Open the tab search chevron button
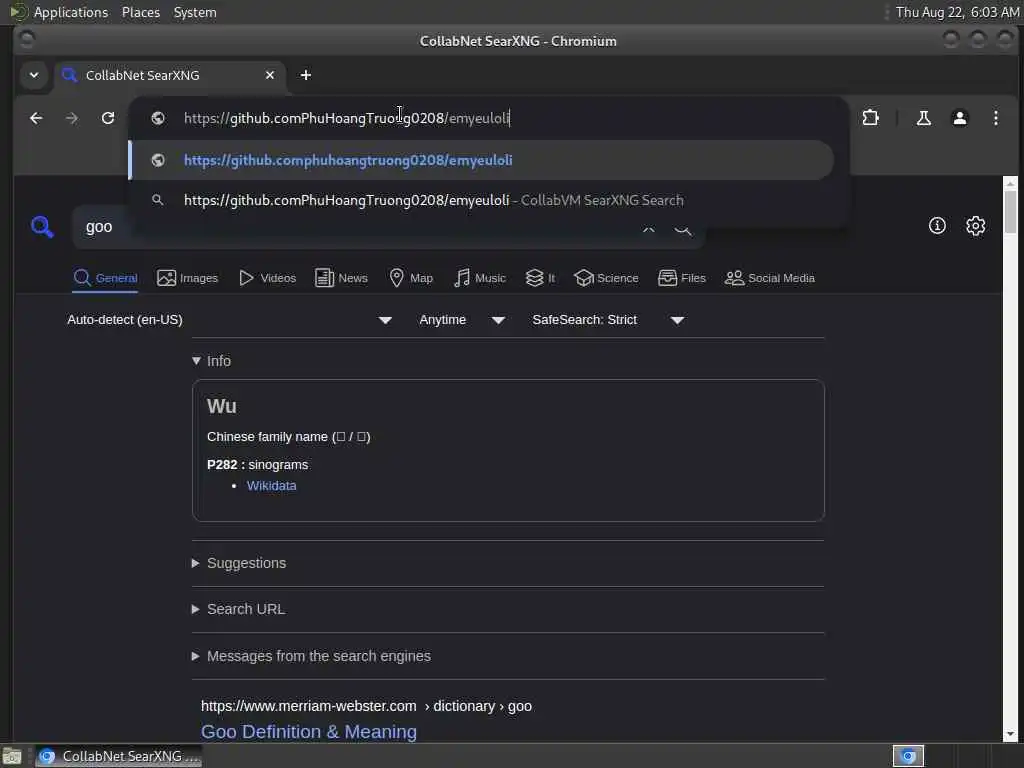Screen dimensions: 1024x768 coord(34,75)
